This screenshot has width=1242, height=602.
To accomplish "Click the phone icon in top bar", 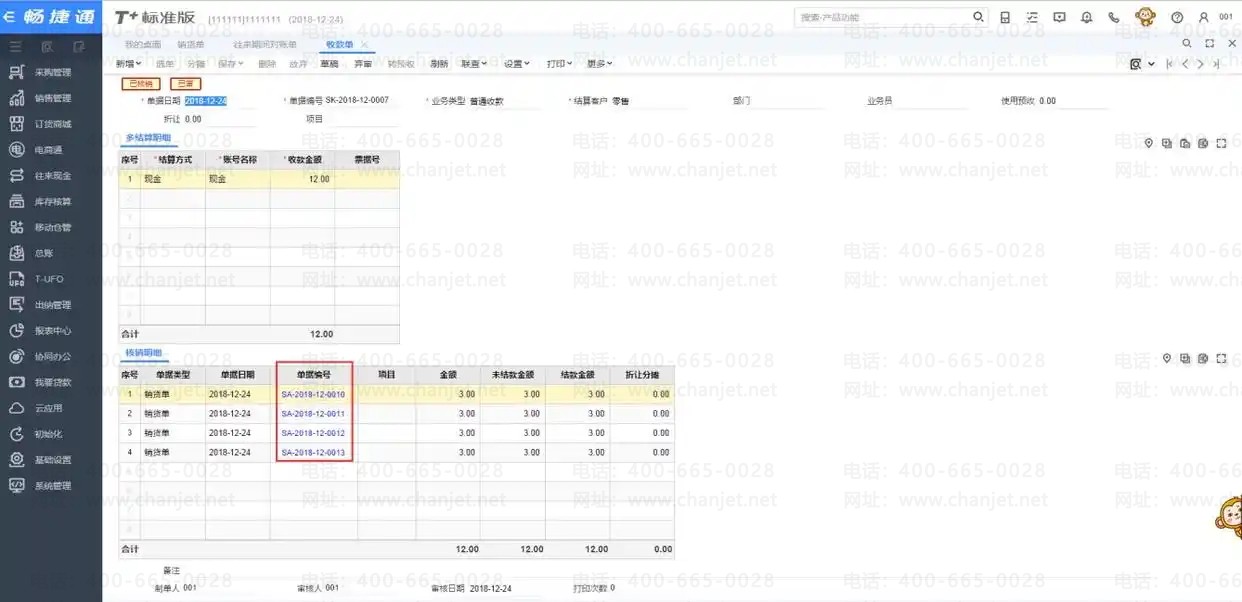I will (1114, 17).
